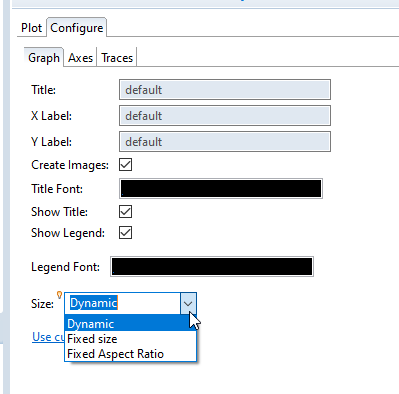
Task: Choose Fixed size from the Size list
Action: point(130,339)
